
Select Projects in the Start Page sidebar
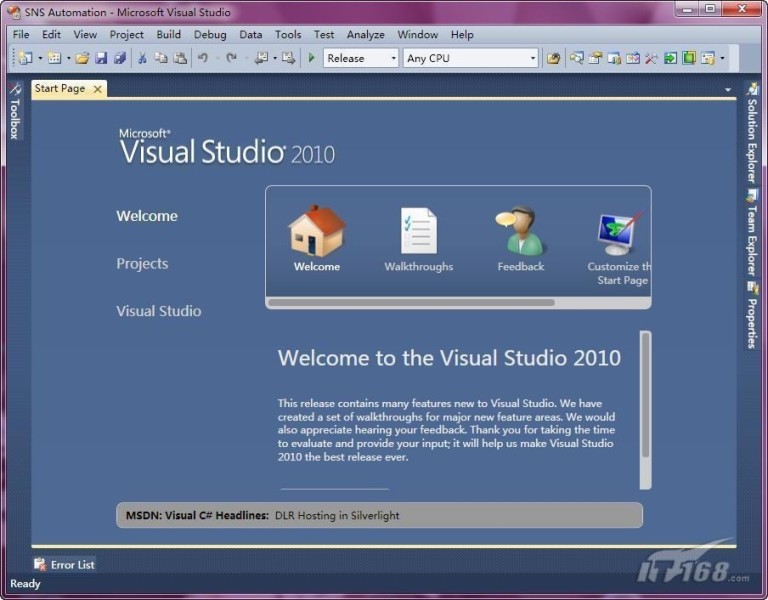click(x=142, y=264)
